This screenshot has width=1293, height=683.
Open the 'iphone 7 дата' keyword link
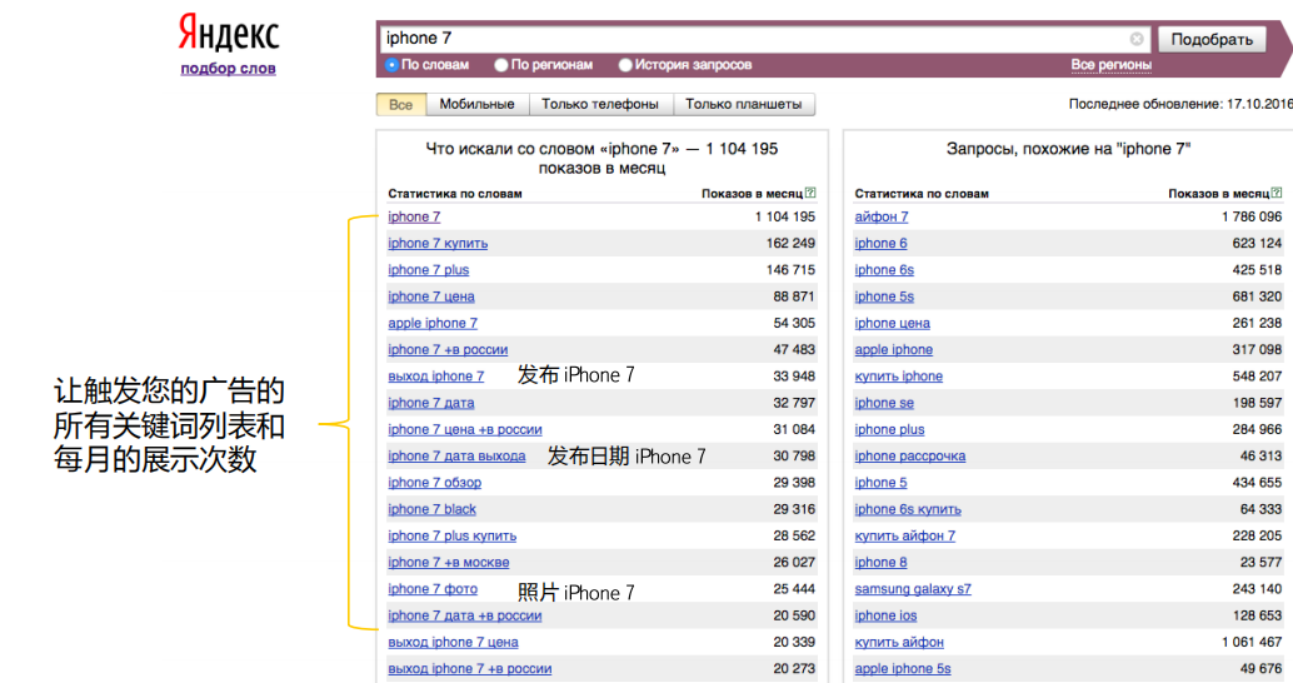431,403
